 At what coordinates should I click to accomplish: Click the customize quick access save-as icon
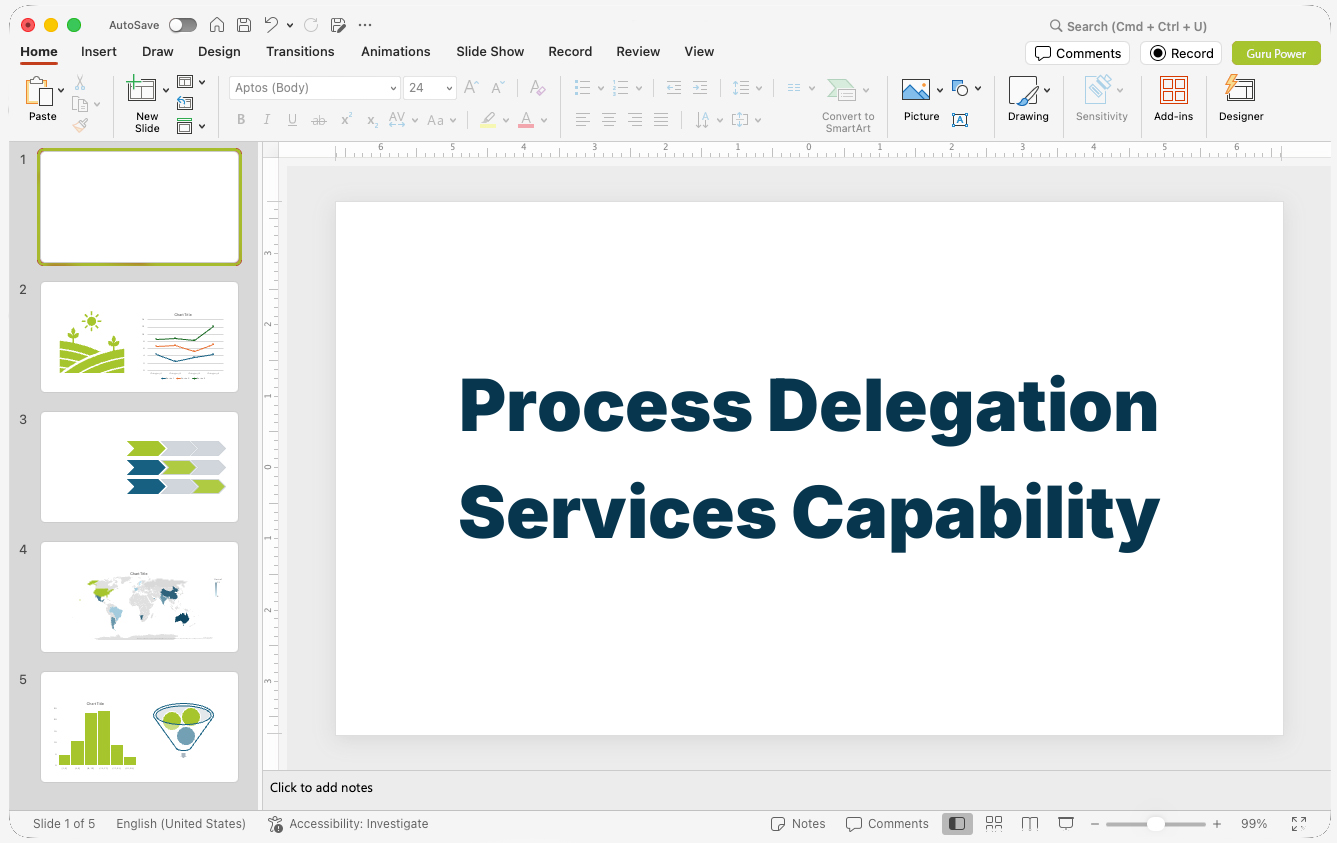coord(338,25)
